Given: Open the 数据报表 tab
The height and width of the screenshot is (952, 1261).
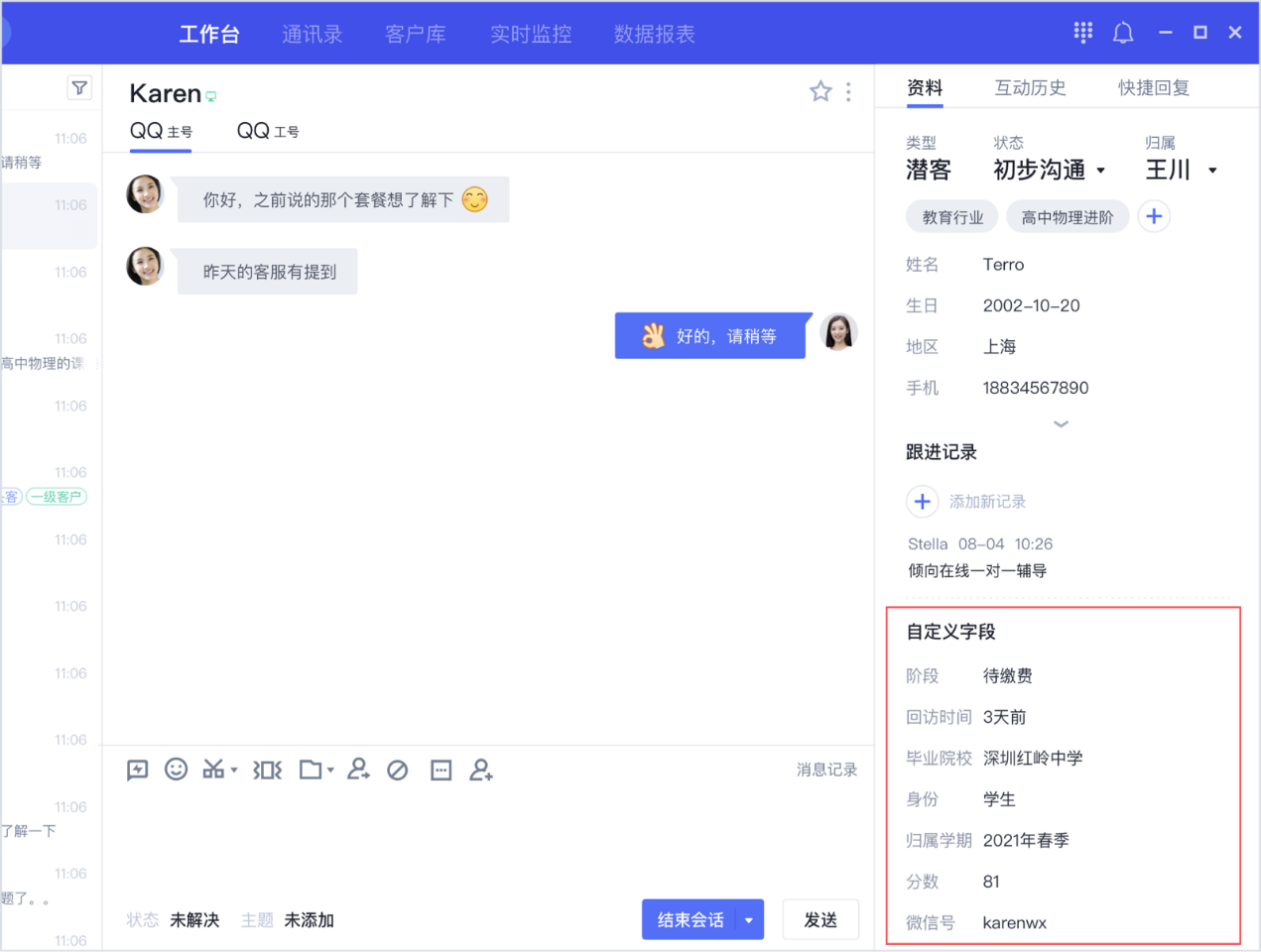Looking at the screenshot, I should click(655, 34).
